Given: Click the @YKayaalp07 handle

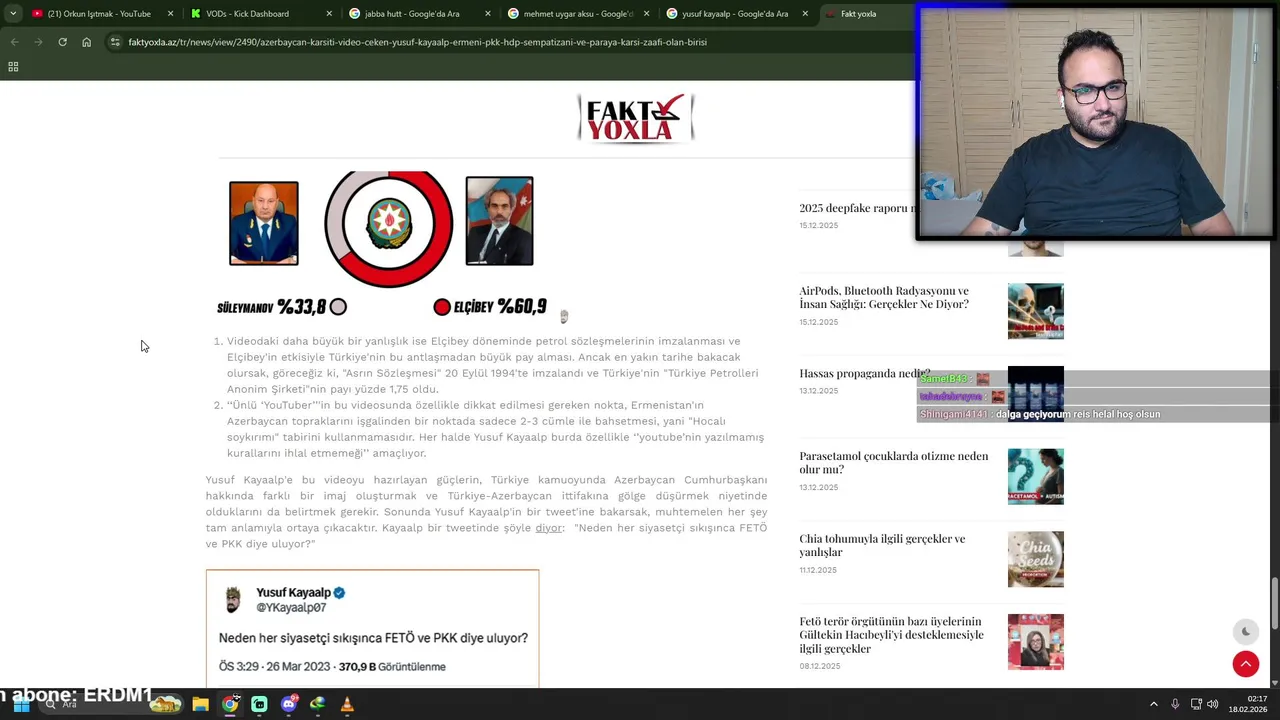Looking at the screenshot, I should point(292,608).
